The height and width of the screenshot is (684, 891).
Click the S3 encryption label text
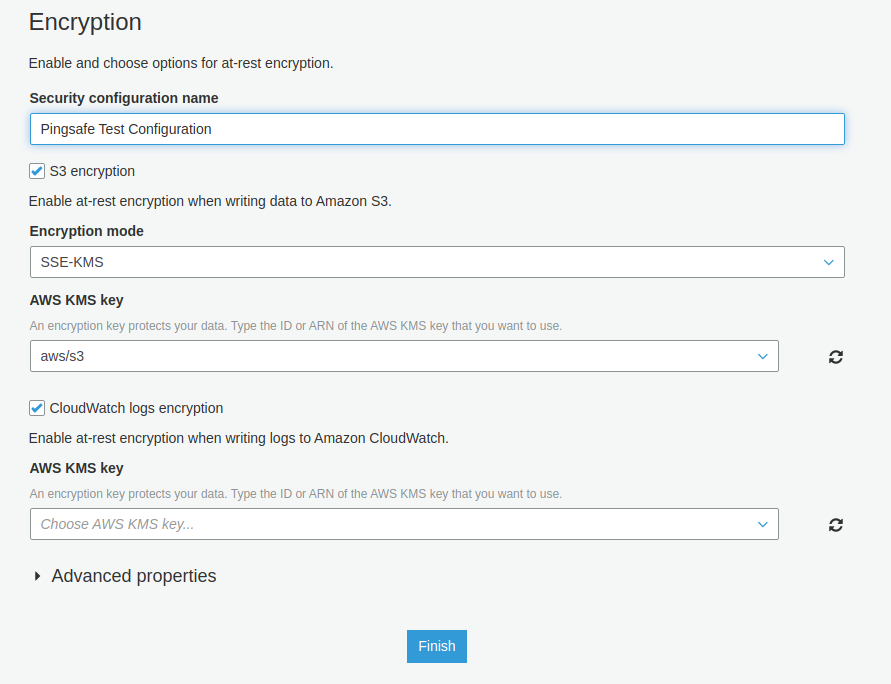pyautogui.click(x=92, y=171)
